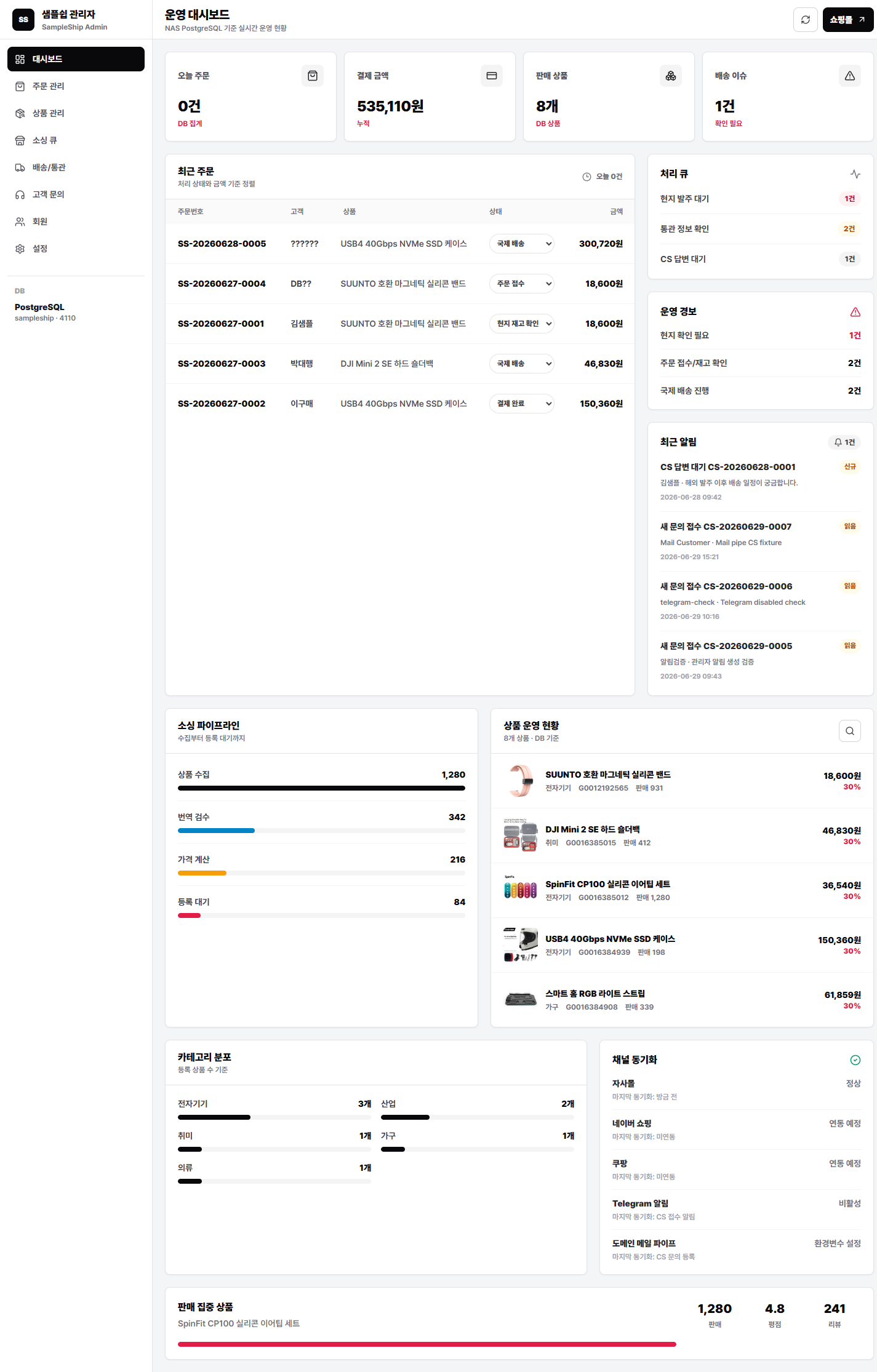Expand 현지 재고 확인 dropdown of order 0001
Screen dimensions: 877x1372
[x=522, y=324]
